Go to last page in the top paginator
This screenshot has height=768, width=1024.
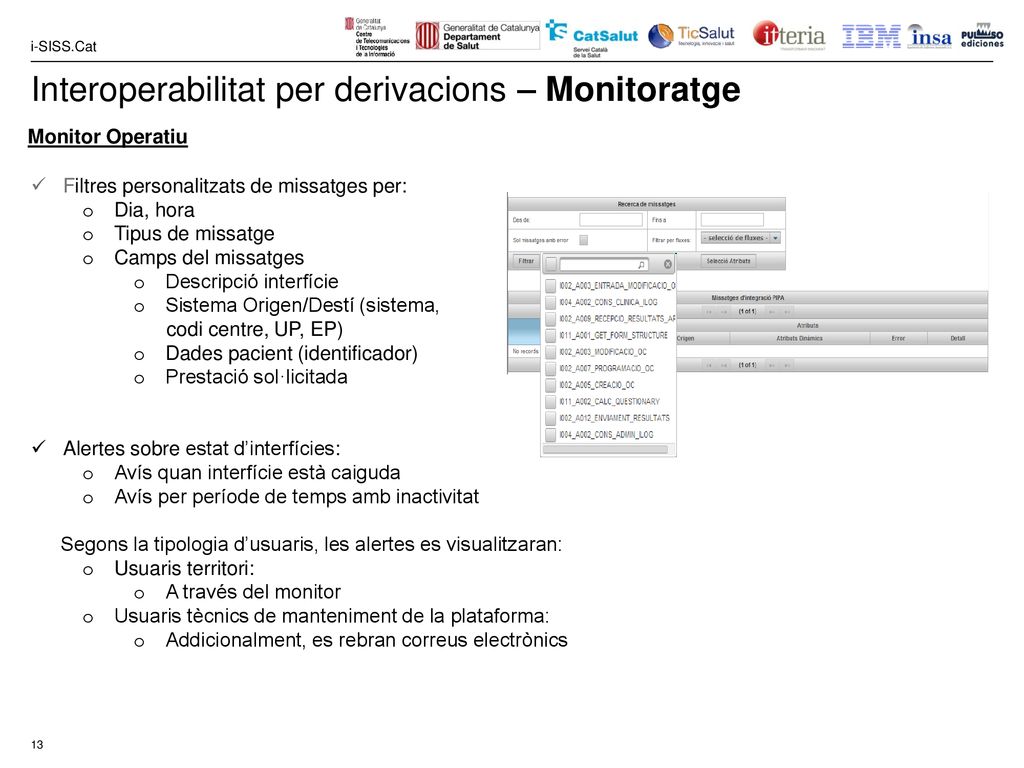coord(788,312)
